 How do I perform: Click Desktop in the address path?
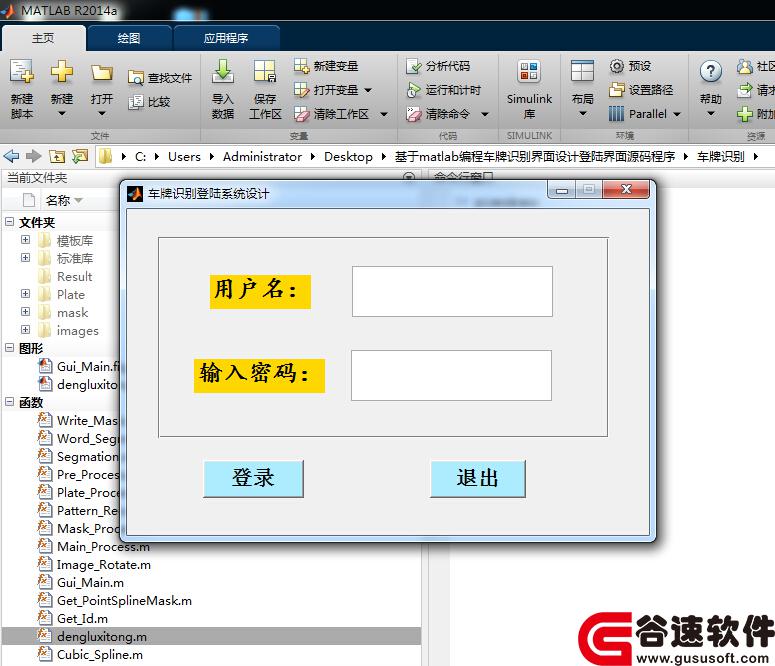348,157
